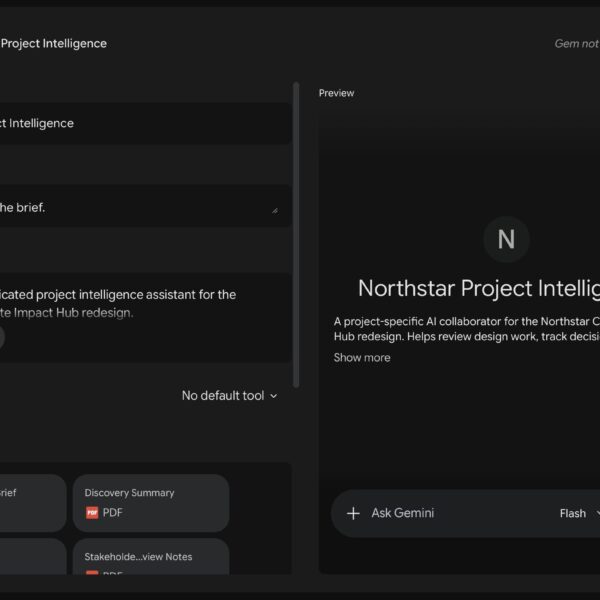Image resolution: width=600 pixels, height=600 pixels.
Task: Open the No default tool dropdown
Action: [229, 395]
